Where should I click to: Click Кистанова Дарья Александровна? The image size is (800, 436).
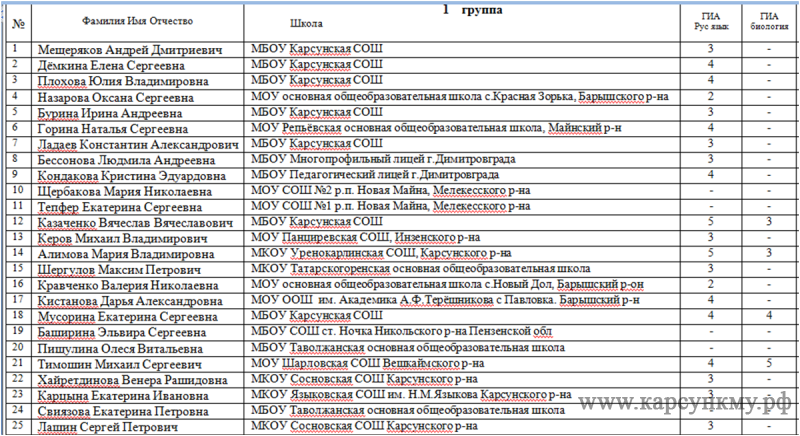tap(130, 301)
